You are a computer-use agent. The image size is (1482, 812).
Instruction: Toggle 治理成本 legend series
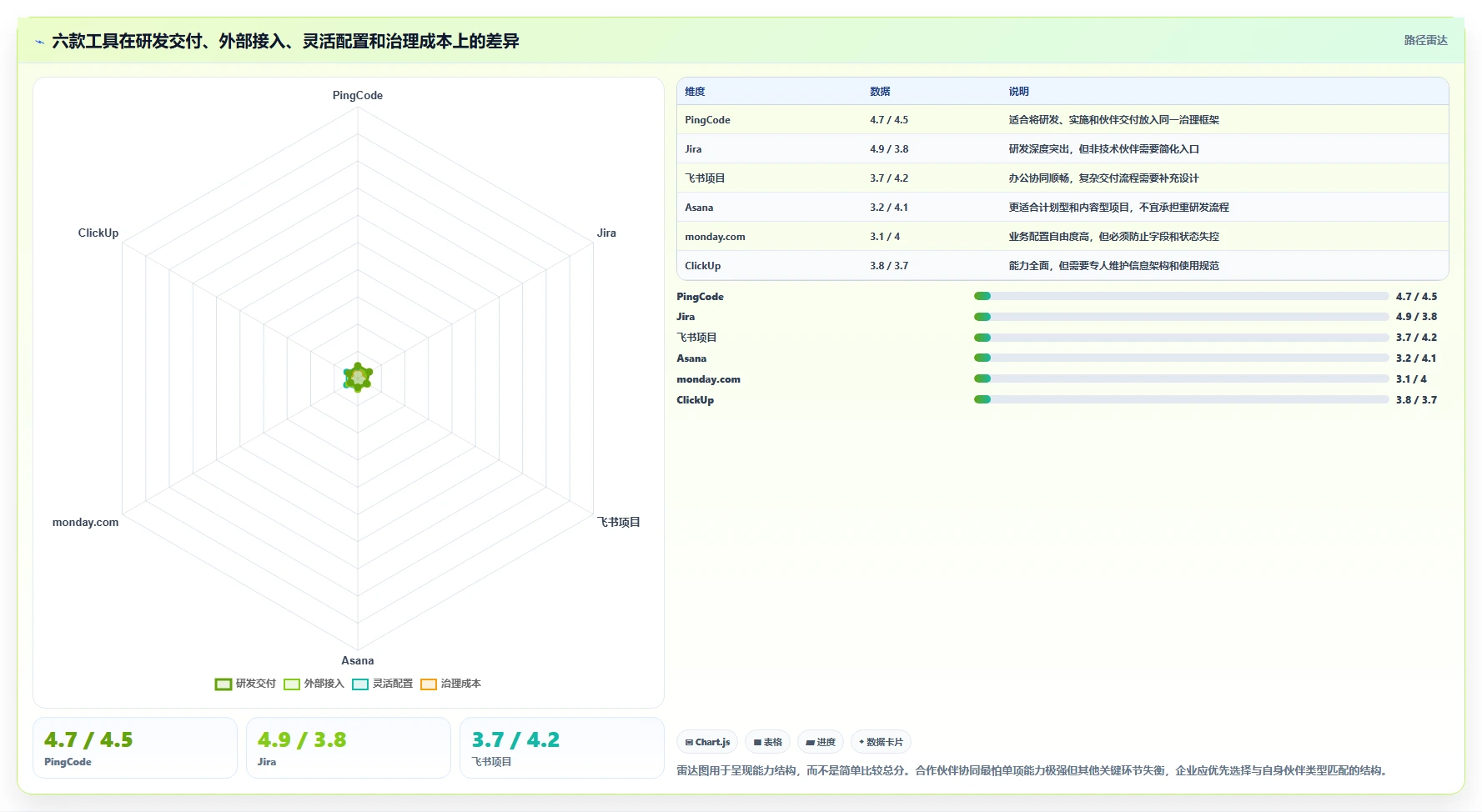[x=450, y=684]
